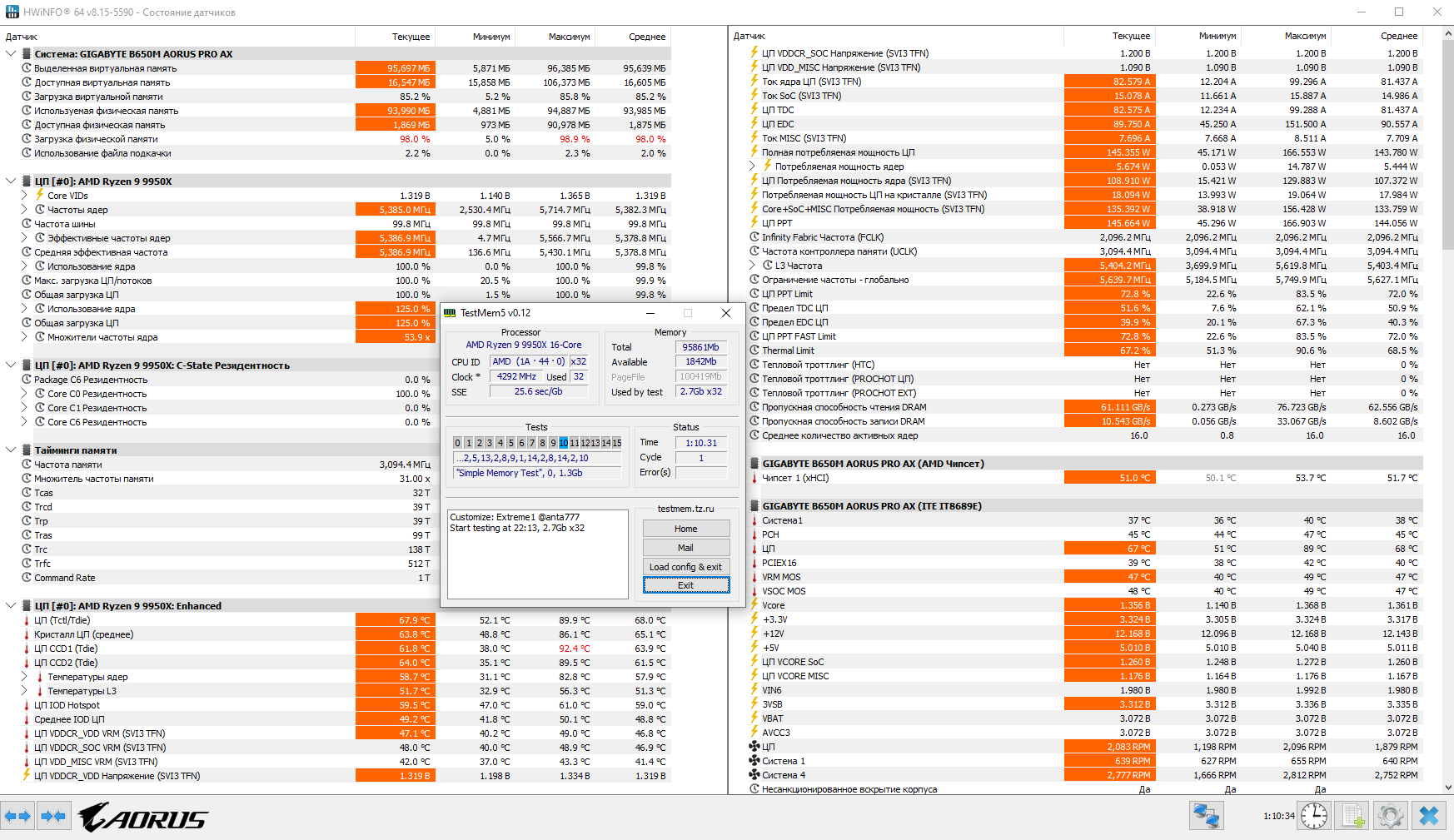Screen dimensions: 1454x840
Task: Select the Несанкционированное вскрытие корпуса row
Action: click(1085, 789)
